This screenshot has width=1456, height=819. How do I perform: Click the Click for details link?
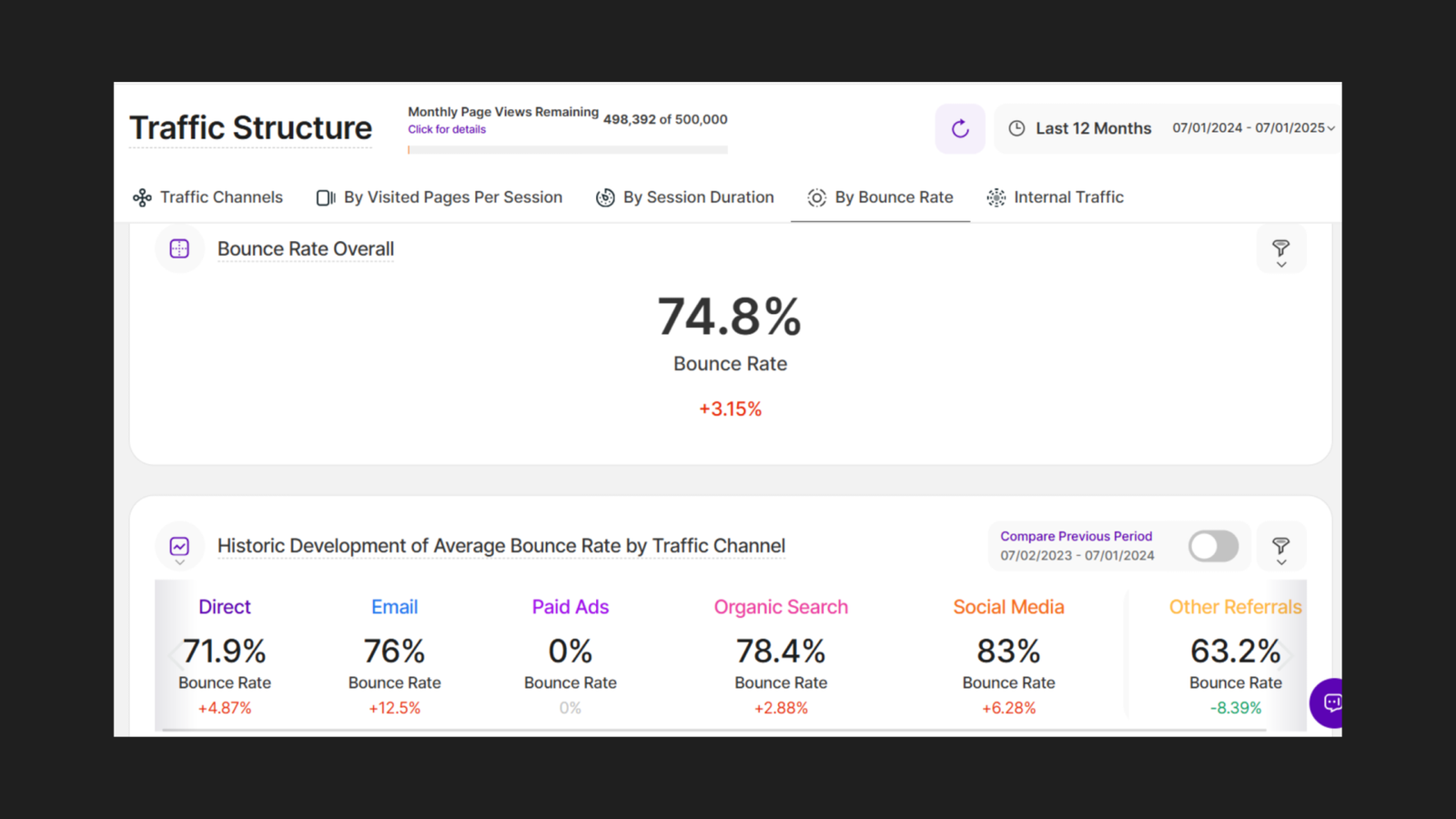pos(447,129)
